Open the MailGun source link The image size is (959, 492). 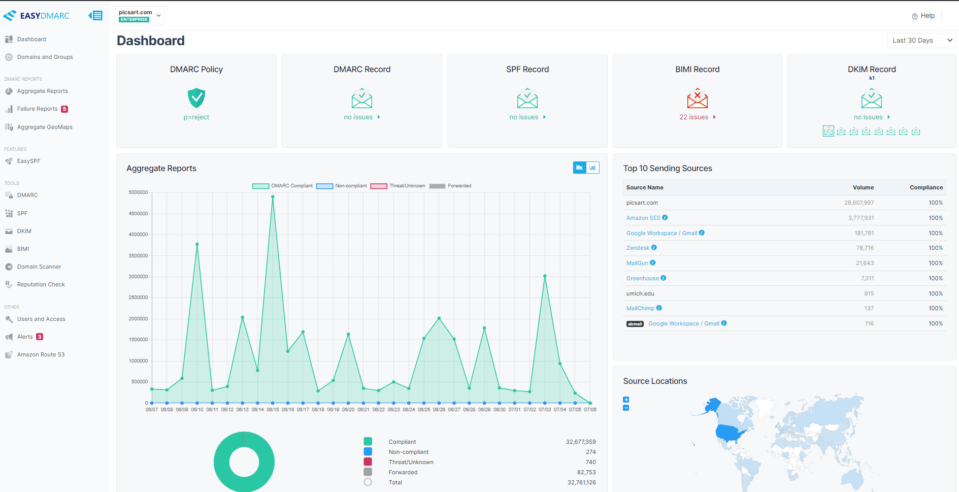click(x=637, y=263)
